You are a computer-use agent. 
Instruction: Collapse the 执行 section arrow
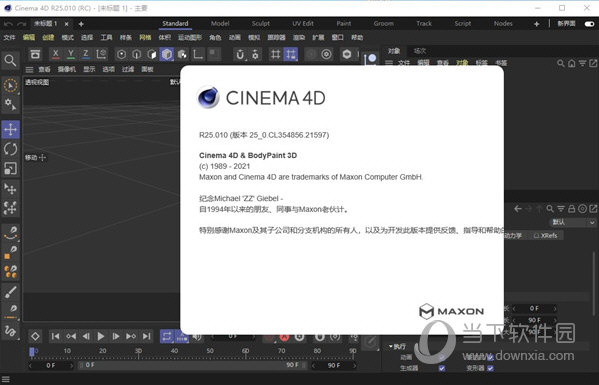click(391, 346)
